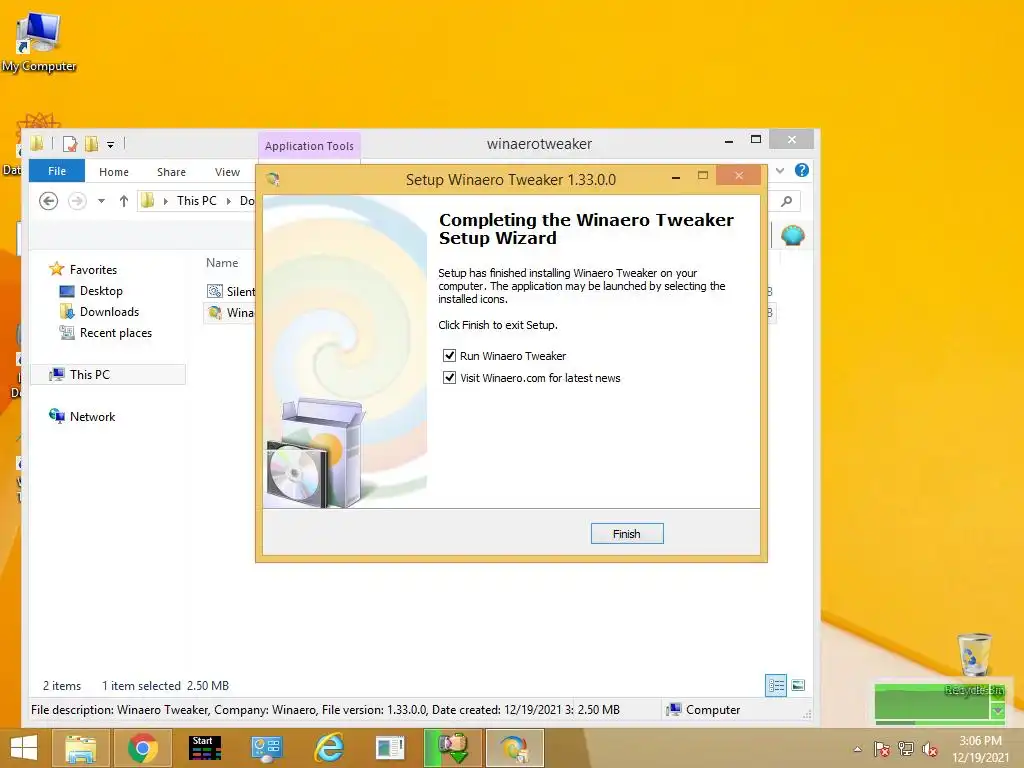
Task: Click the Explorer title bar folder icon
Action: tap(37, 143)
